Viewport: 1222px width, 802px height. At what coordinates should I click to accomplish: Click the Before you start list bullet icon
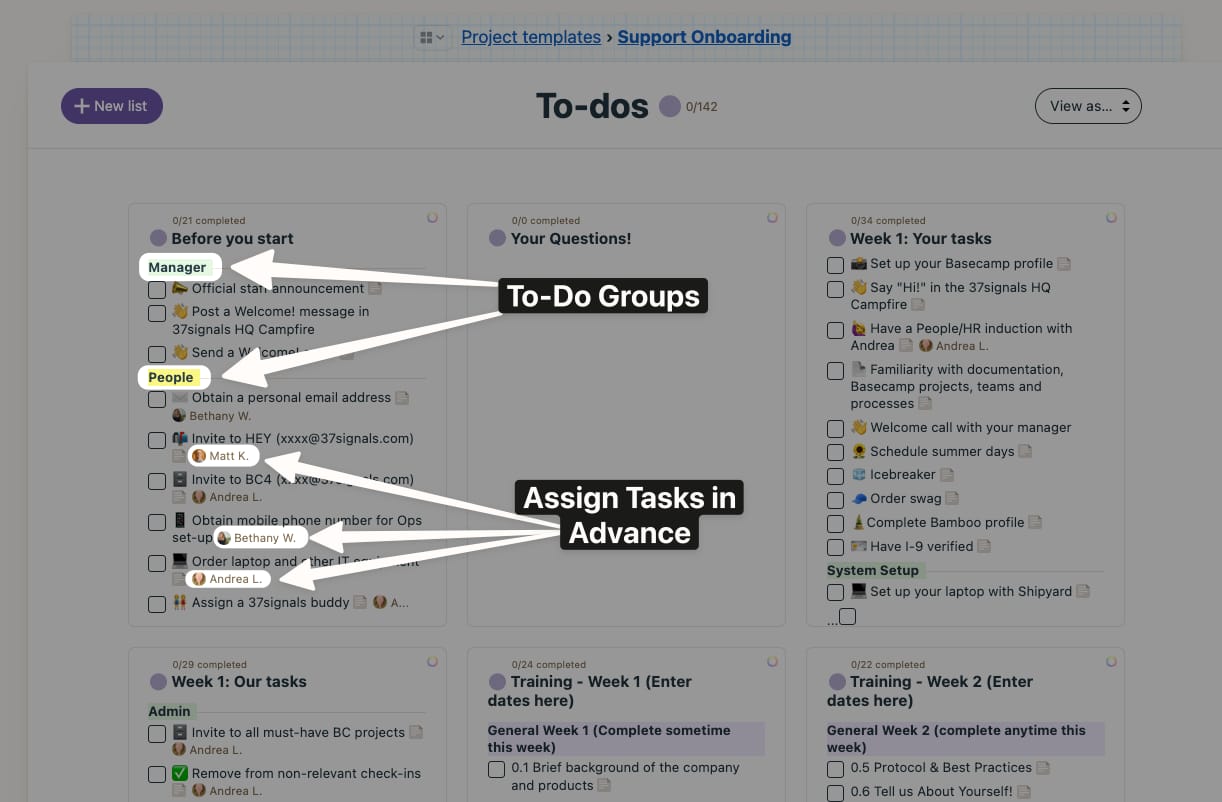tap(158, 238)
